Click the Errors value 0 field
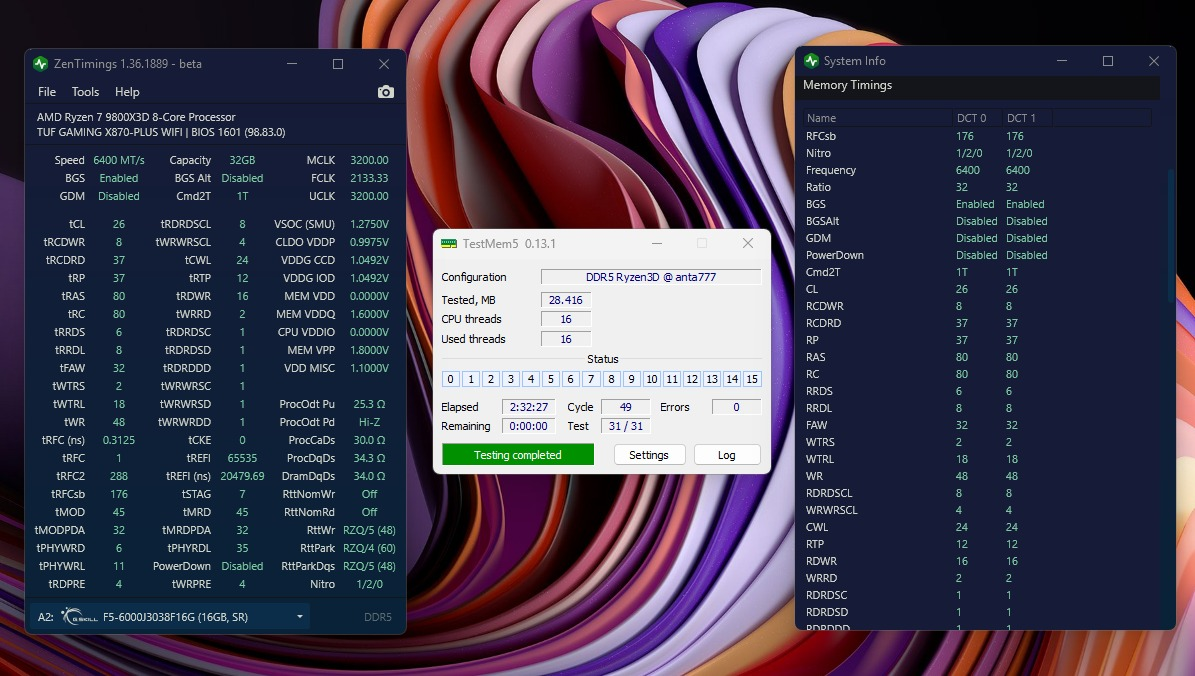Screen dimensions: 1195x676 (736, 407)
